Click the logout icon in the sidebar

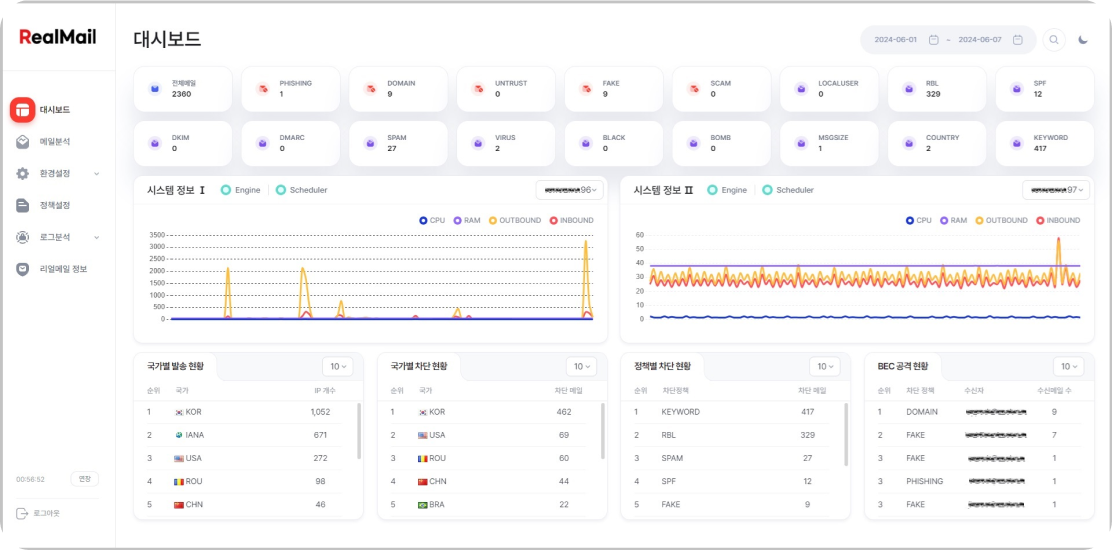pyautogui.click(x=22, y=513)
